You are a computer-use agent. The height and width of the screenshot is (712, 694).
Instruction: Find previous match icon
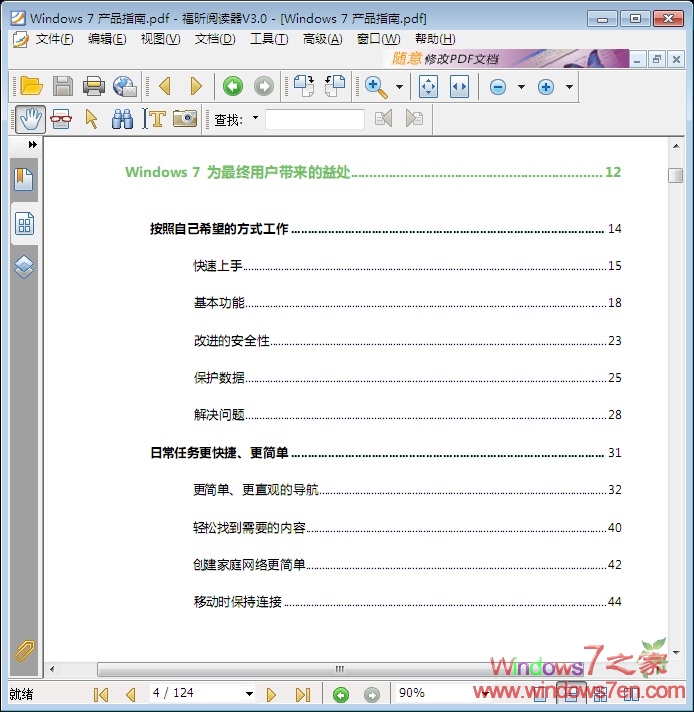(x=383, y=119)
